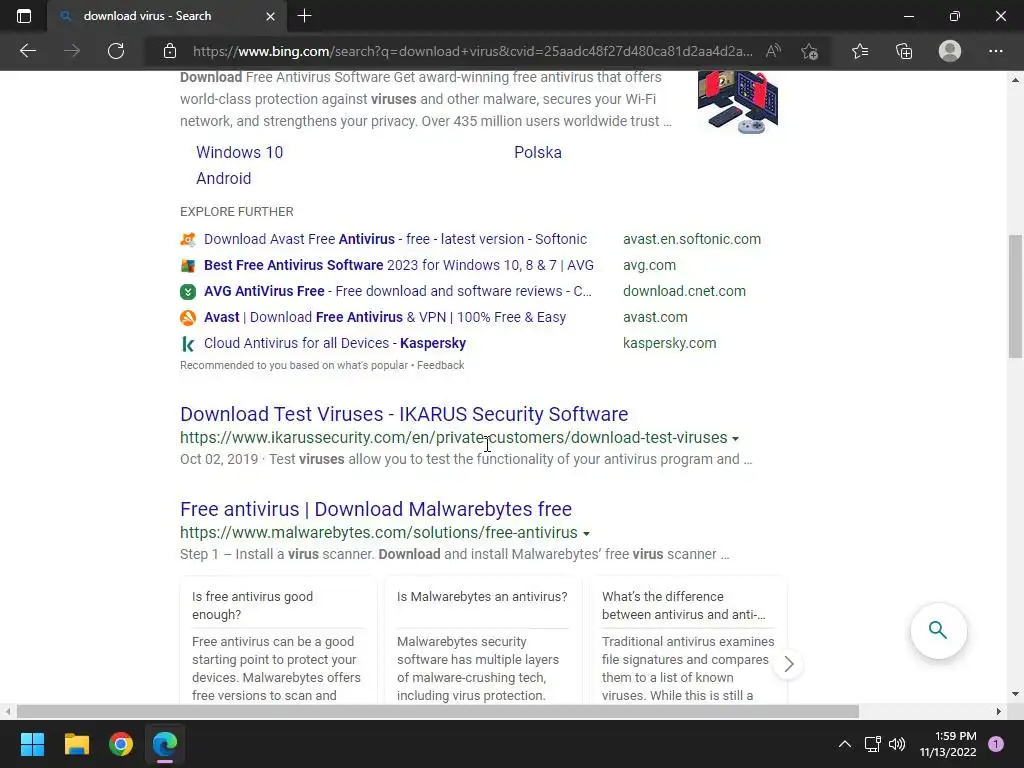1024x768 pixels.
Task: Show next cards with carousel chevron
Action: click(x=788, y=664)
